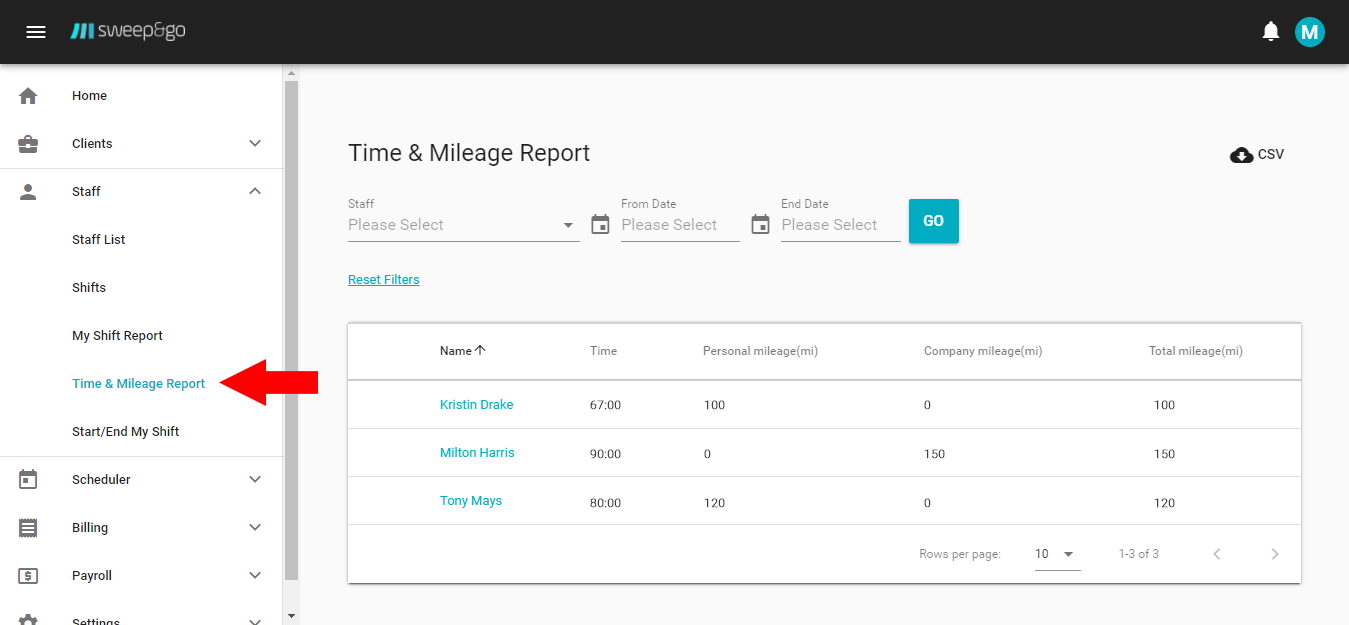The height and width of the screenshot is (625, 1349).
Task: Open the Rows per page dropdown
Action: pyautogui.click(x=1056, y=553)
